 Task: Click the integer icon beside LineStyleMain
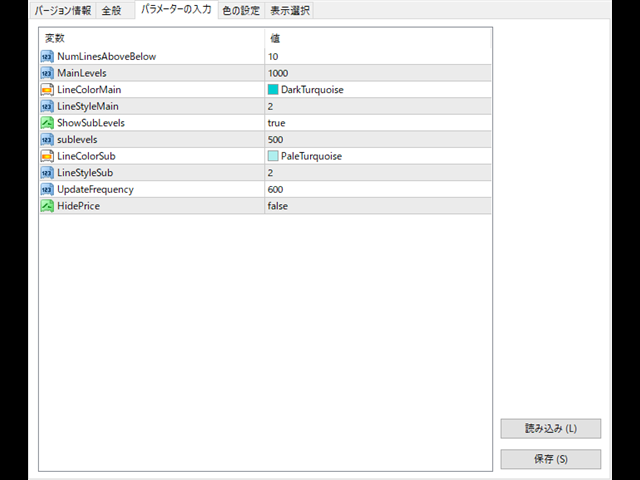coord(47,106)
